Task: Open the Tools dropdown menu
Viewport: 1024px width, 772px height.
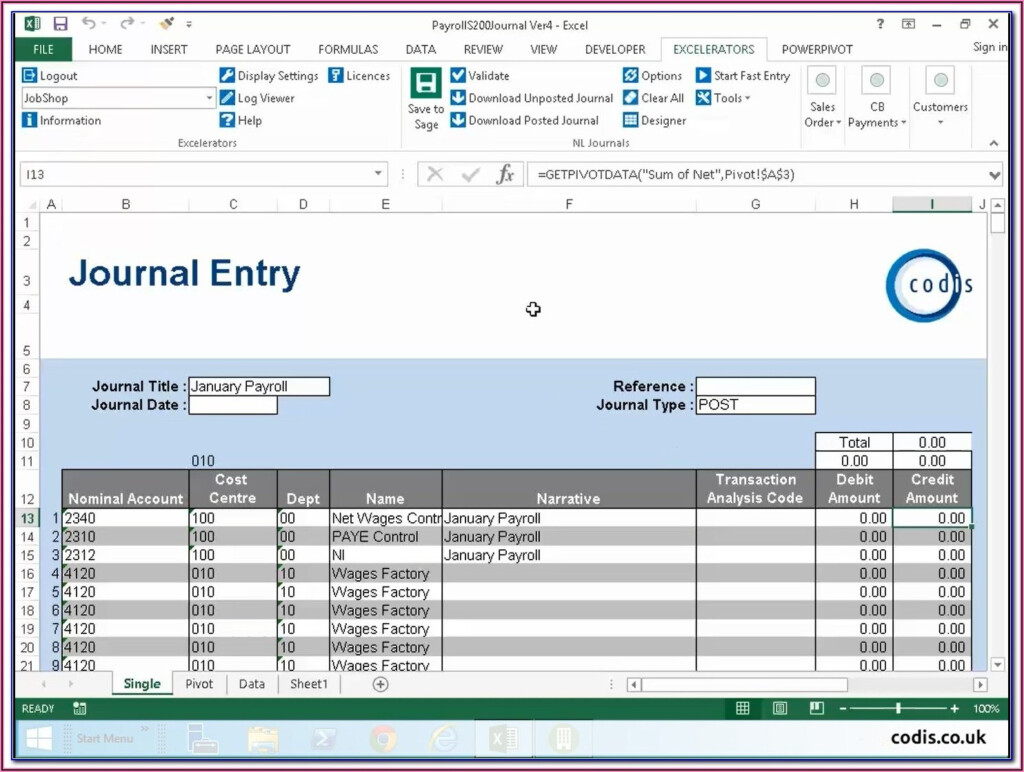Action: click(x=724, y=98)
